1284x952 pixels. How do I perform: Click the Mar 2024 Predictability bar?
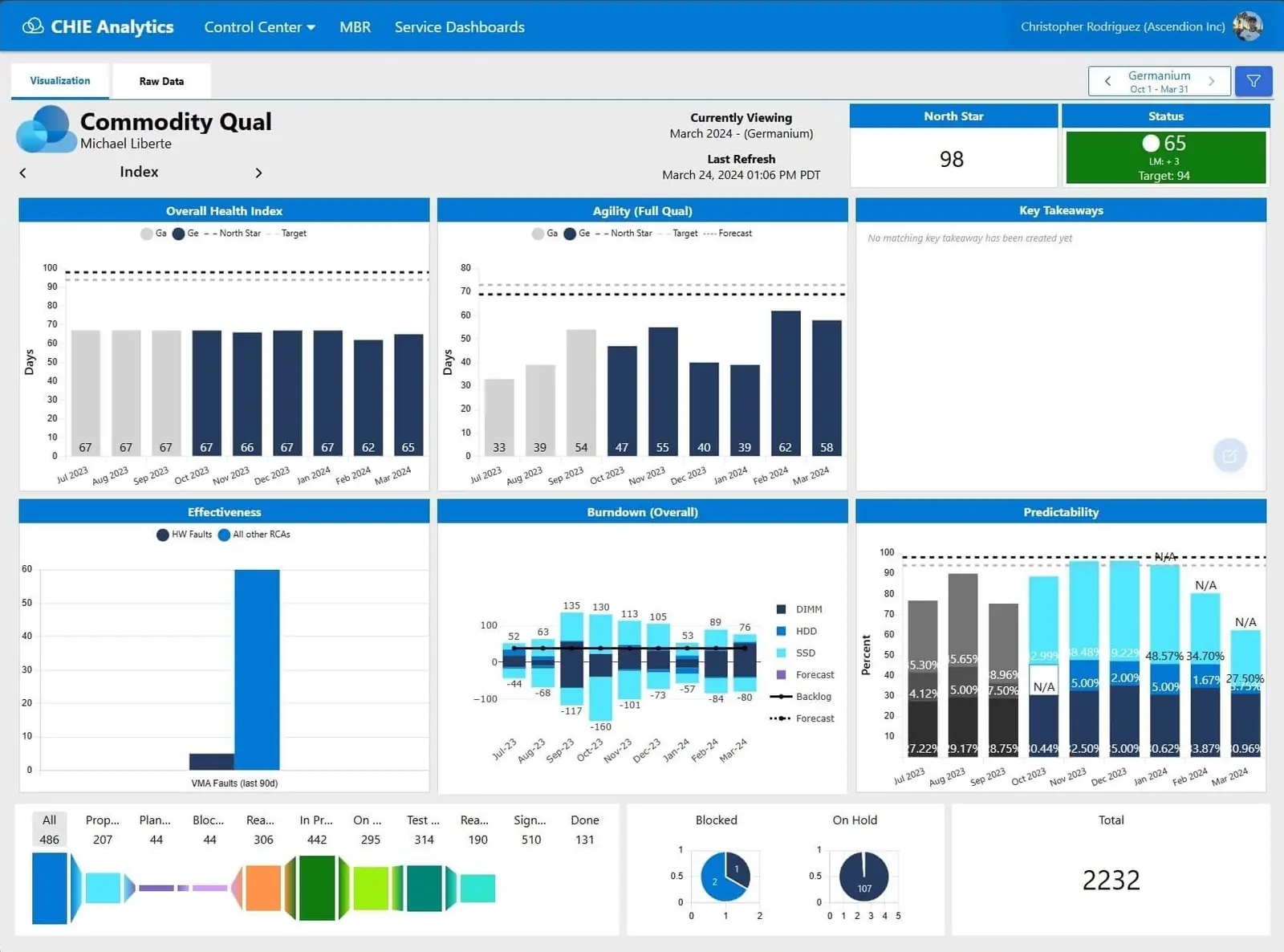click(x=1245, y=693)
